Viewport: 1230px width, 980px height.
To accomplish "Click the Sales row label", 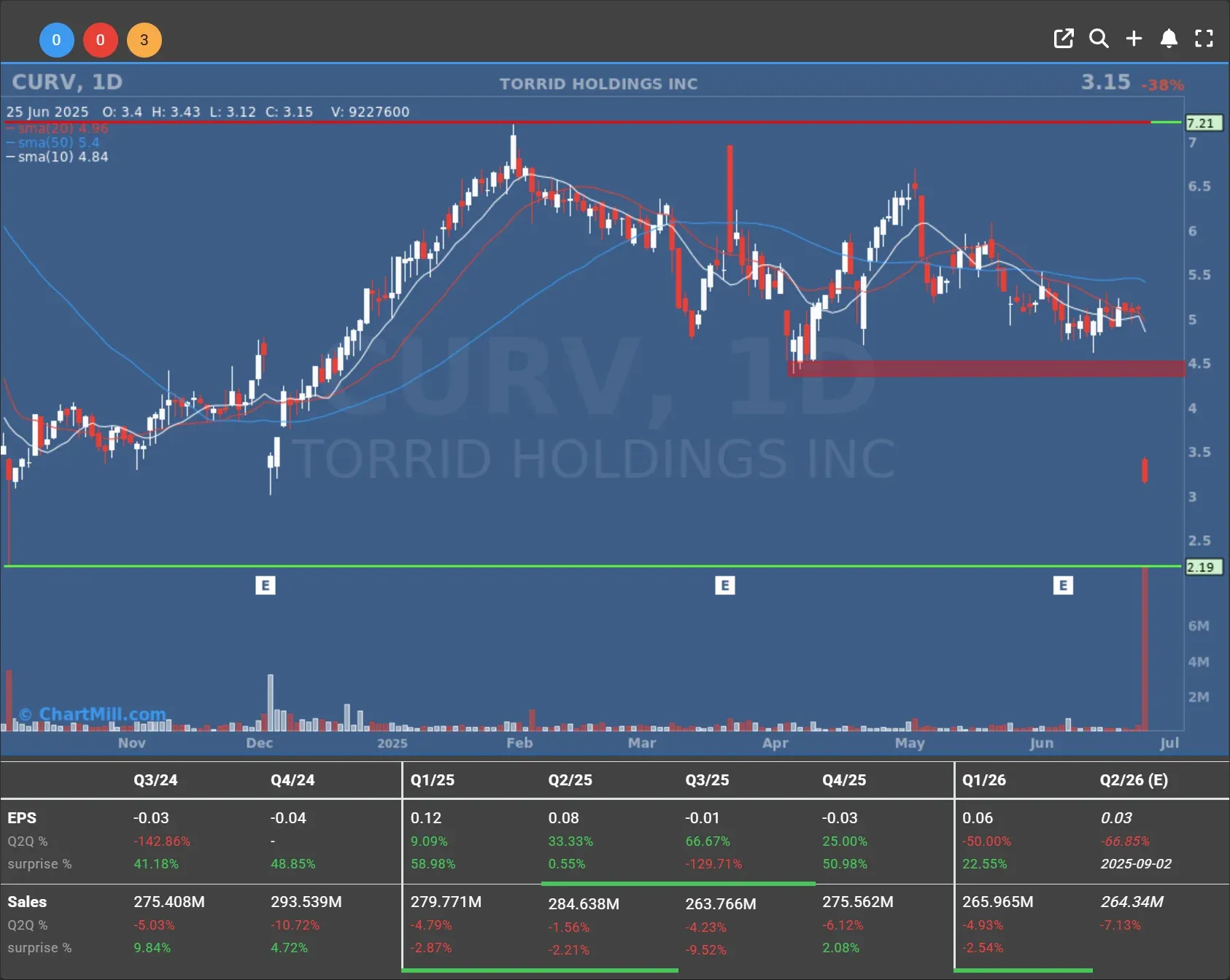I will 27,902.
